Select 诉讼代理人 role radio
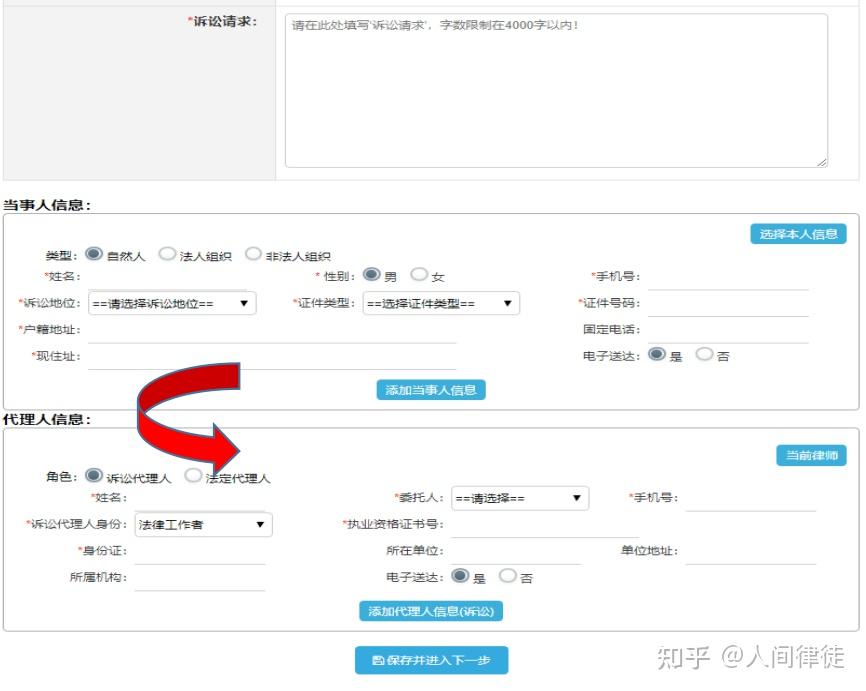The height and width of the screenshot is (691, 866). coord(94,476)
